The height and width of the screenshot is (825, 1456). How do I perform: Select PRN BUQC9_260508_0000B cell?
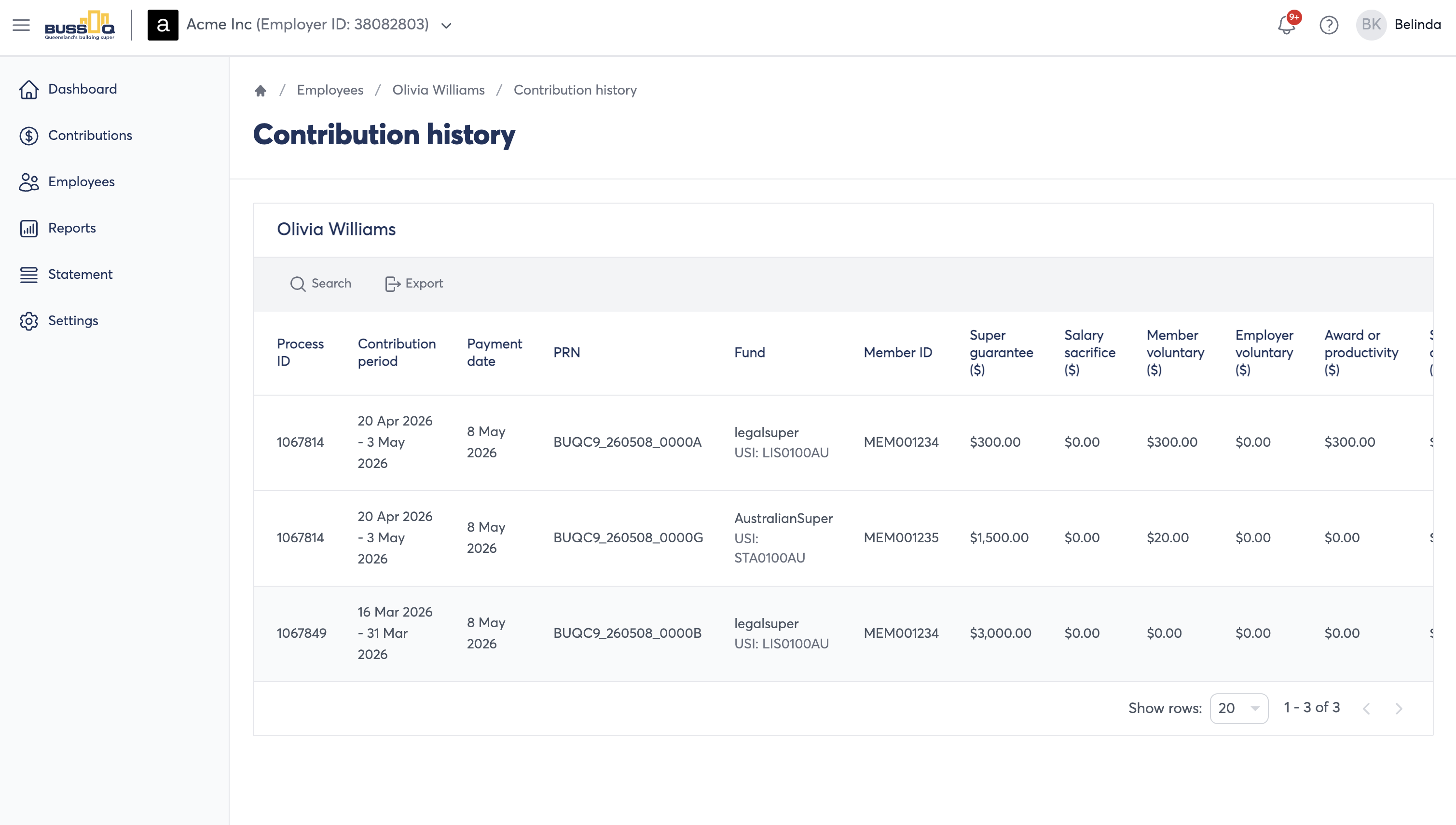pos(627,633)
